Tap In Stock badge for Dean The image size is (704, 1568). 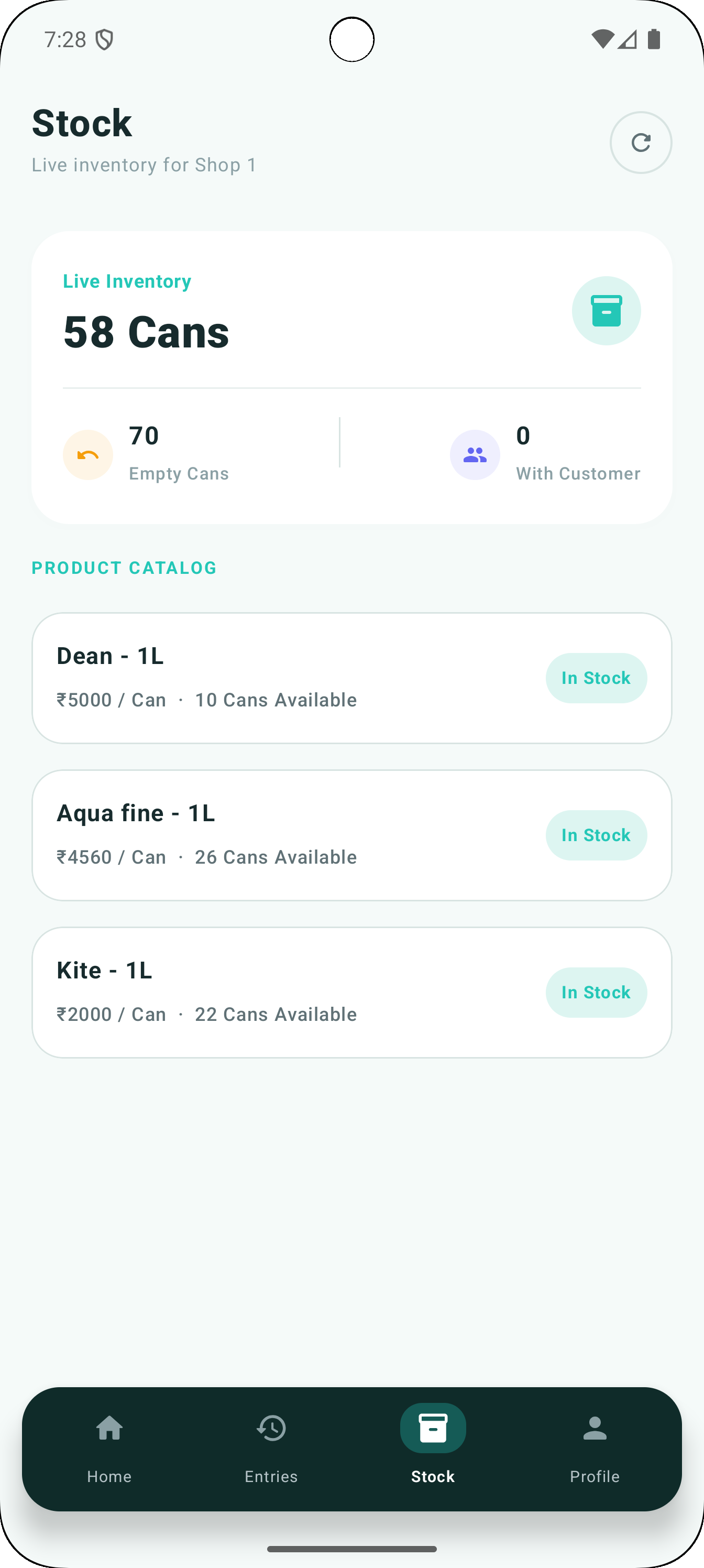[x=596, y=678]
